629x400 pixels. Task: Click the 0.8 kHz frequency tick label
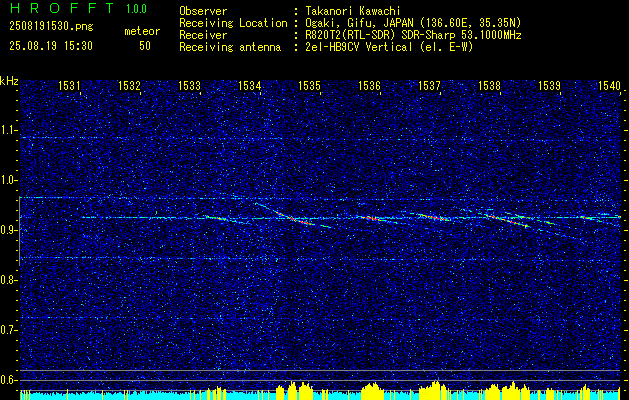[x=7, y=280]
